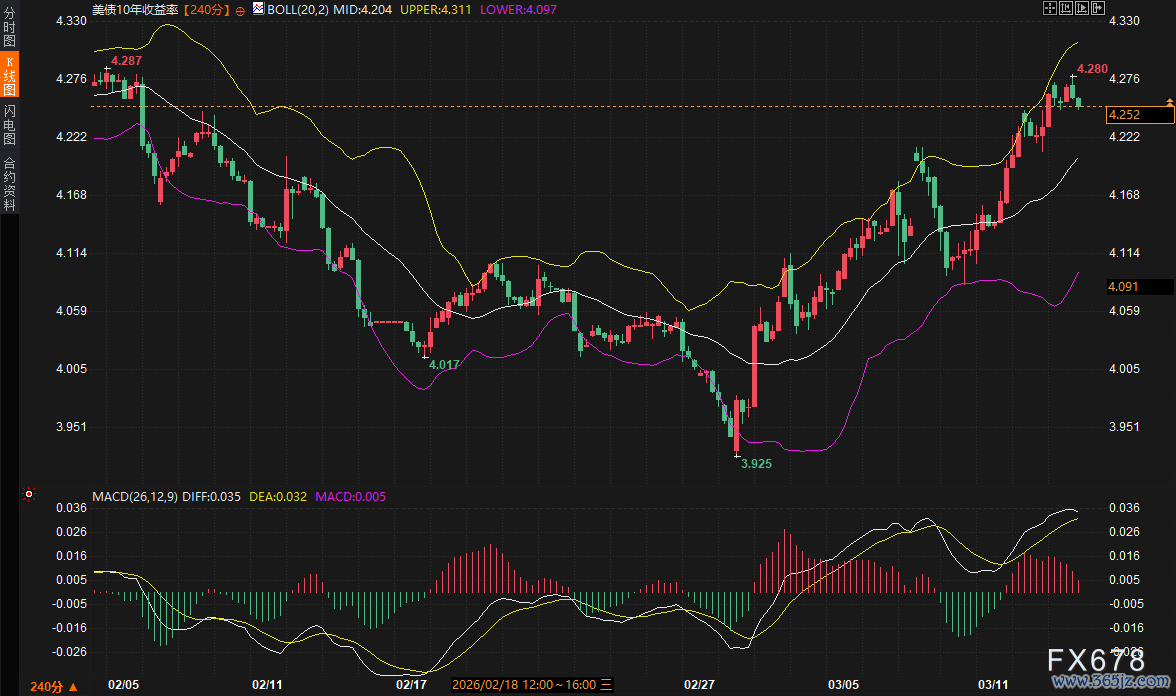This screenshot has height=696, width=1176.
Task: Click the play-forward chart axis icon
Action: pos(1082,8)
